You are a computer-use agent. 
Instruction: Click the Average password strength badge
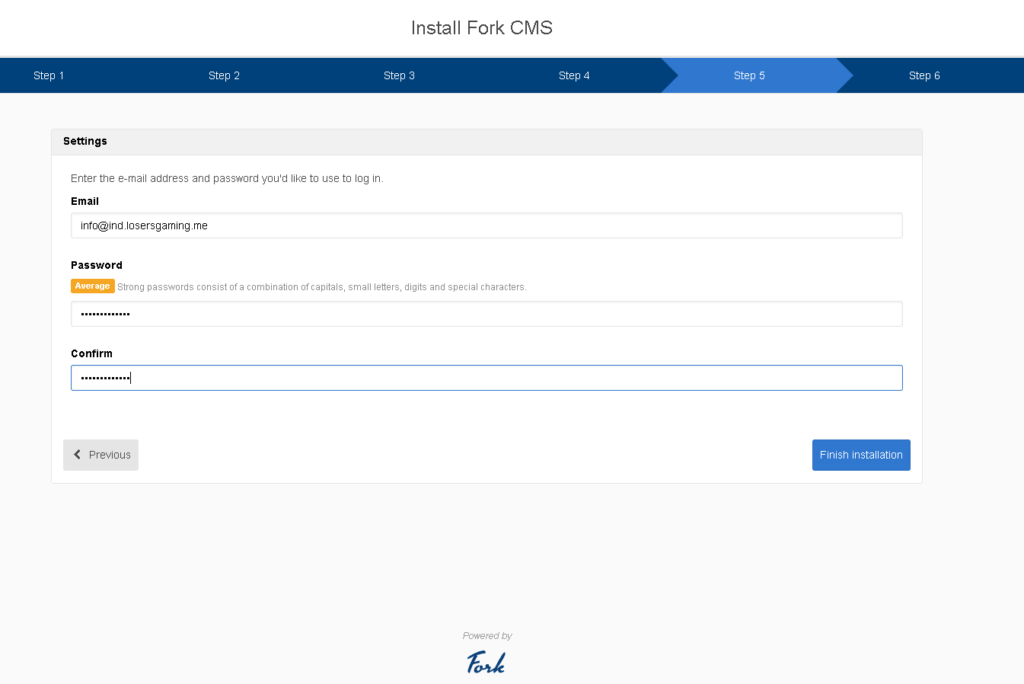tap(93, 286)
